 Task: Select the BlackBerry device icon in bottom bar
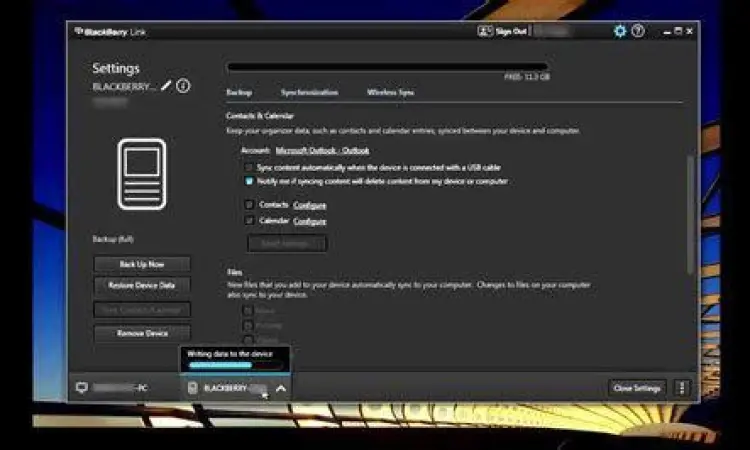point(192,388)
